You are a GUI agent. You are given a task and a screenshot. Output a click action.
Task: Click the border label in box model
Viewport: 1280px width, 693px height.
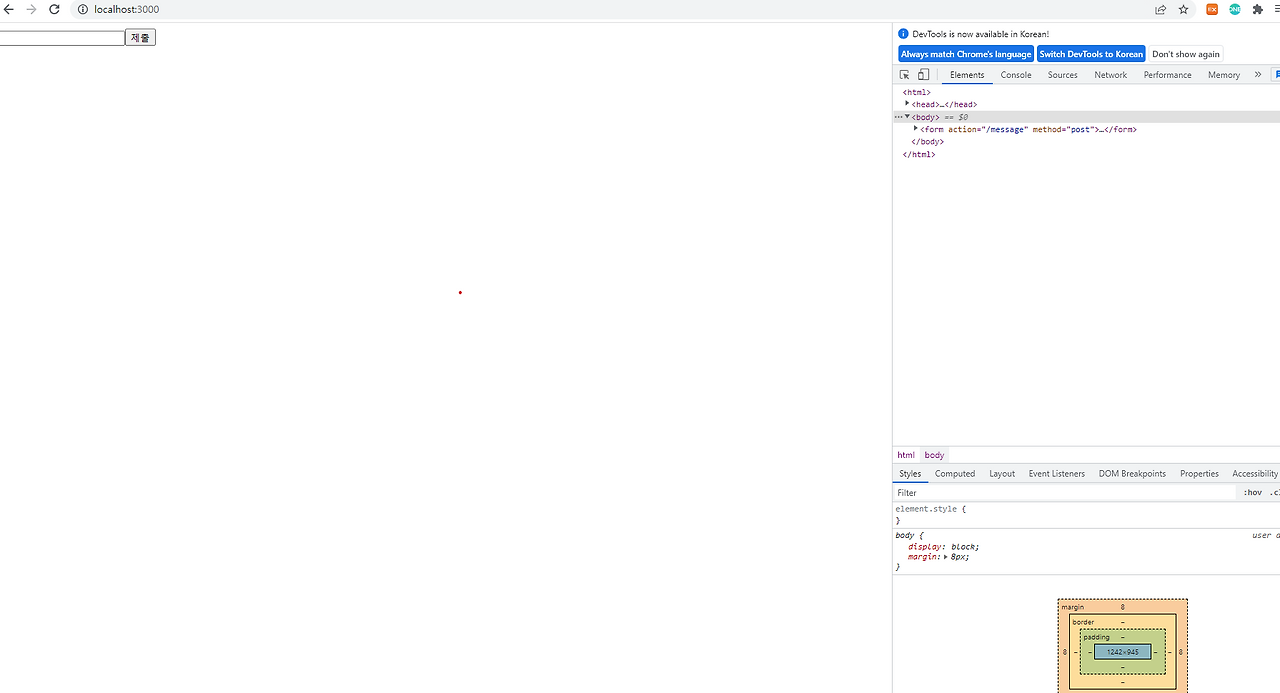pos(1083,622)
